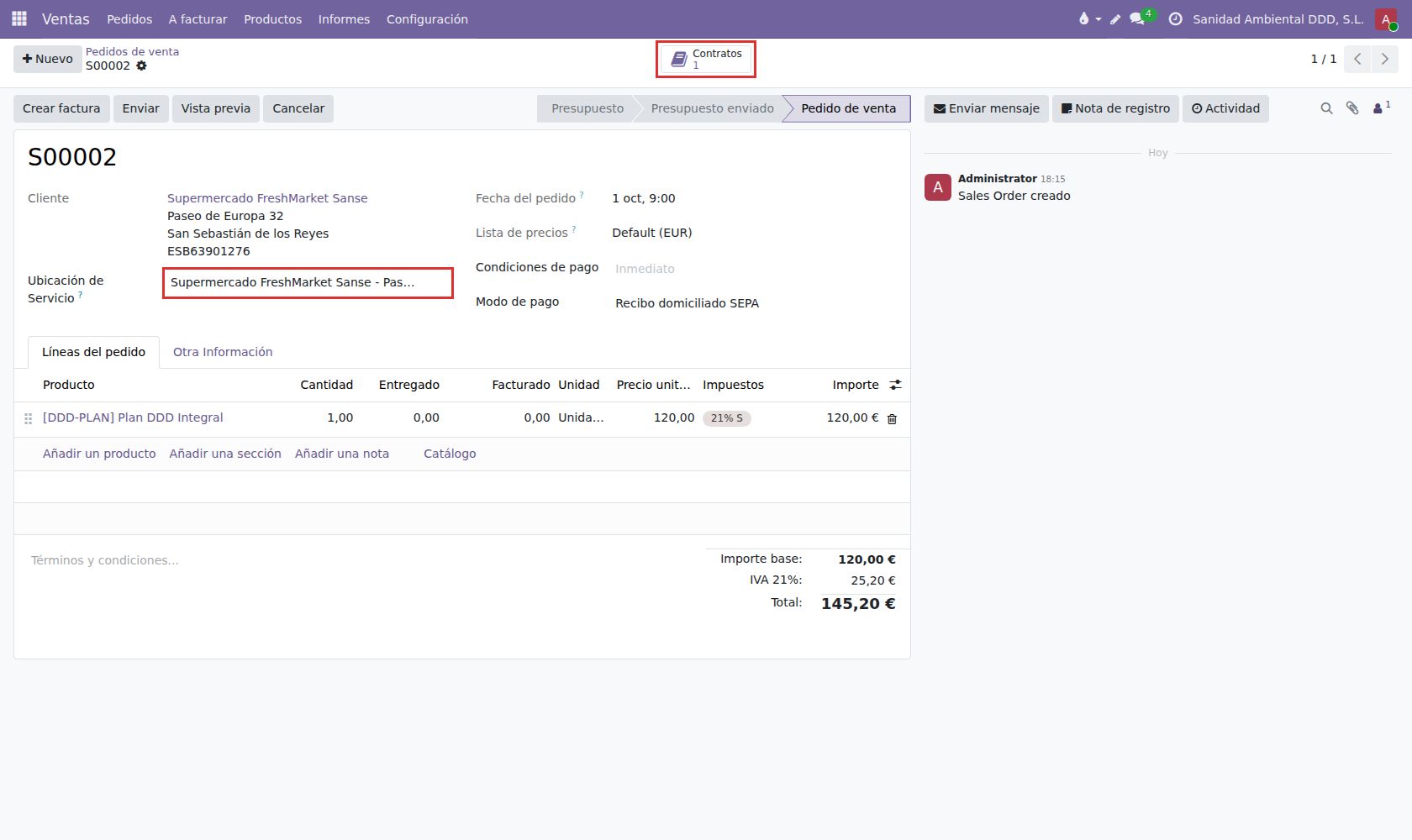Click Enviar mensaje in chatter

[x=987, y=108]
